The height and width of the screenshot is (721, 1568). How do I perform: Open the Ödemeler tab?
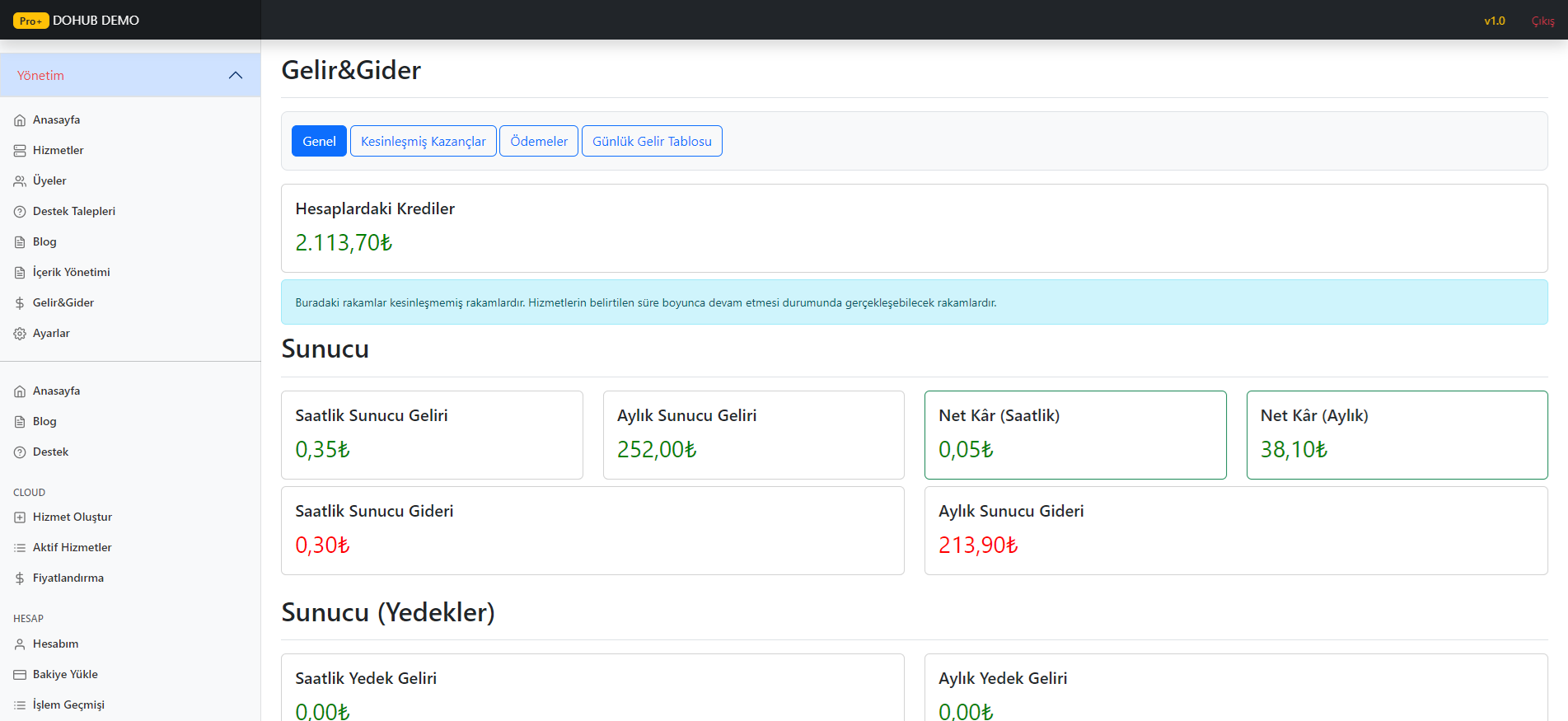point(539,141)
